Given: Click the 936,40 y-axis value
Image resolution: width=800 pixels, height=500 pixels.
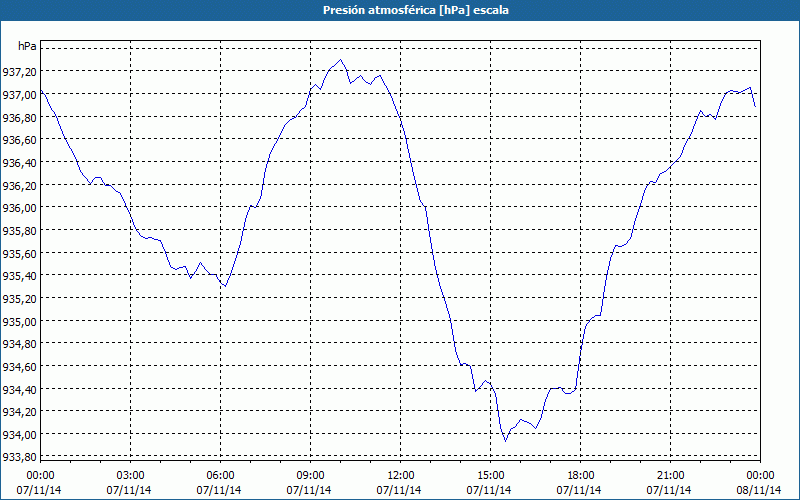Looking at the screenshot, I should [19, 163].
